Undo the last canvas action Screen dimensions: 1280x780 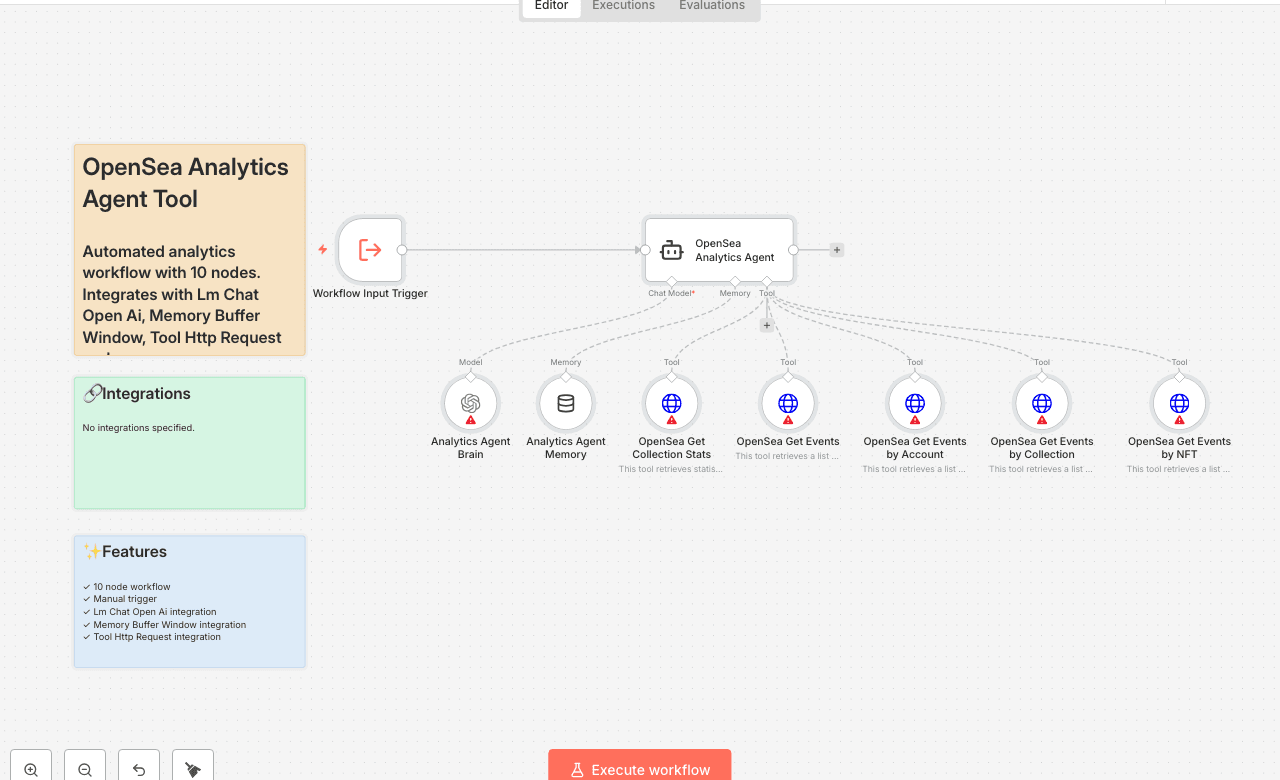pyautogui.click(x=138, y=765)
